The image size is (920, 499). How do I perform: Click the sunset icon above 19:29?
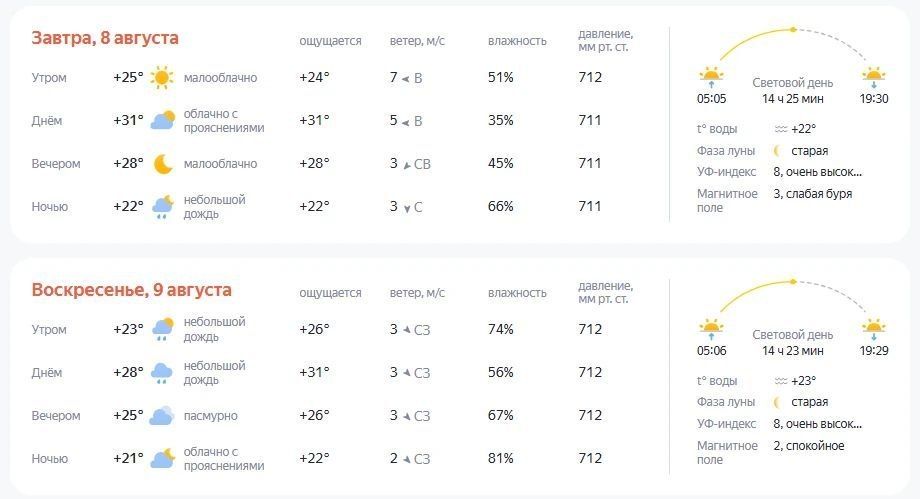click(x=874, y=329)
